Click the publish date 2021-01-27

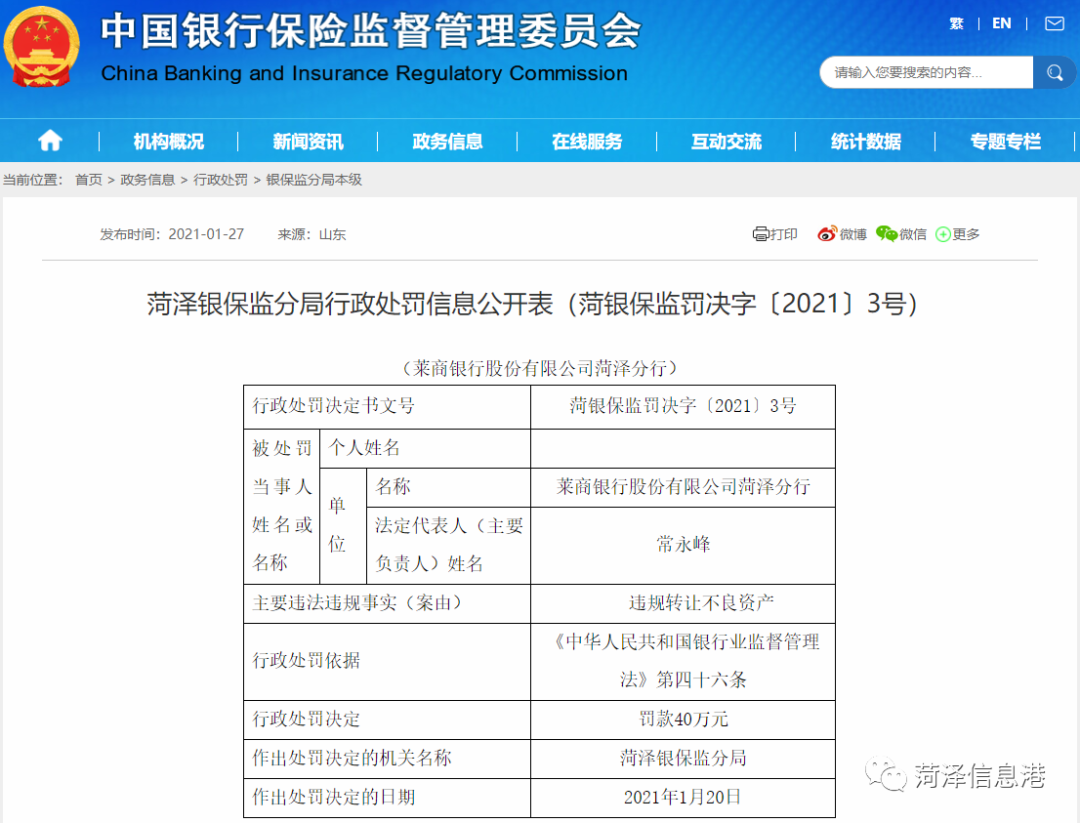207,234
